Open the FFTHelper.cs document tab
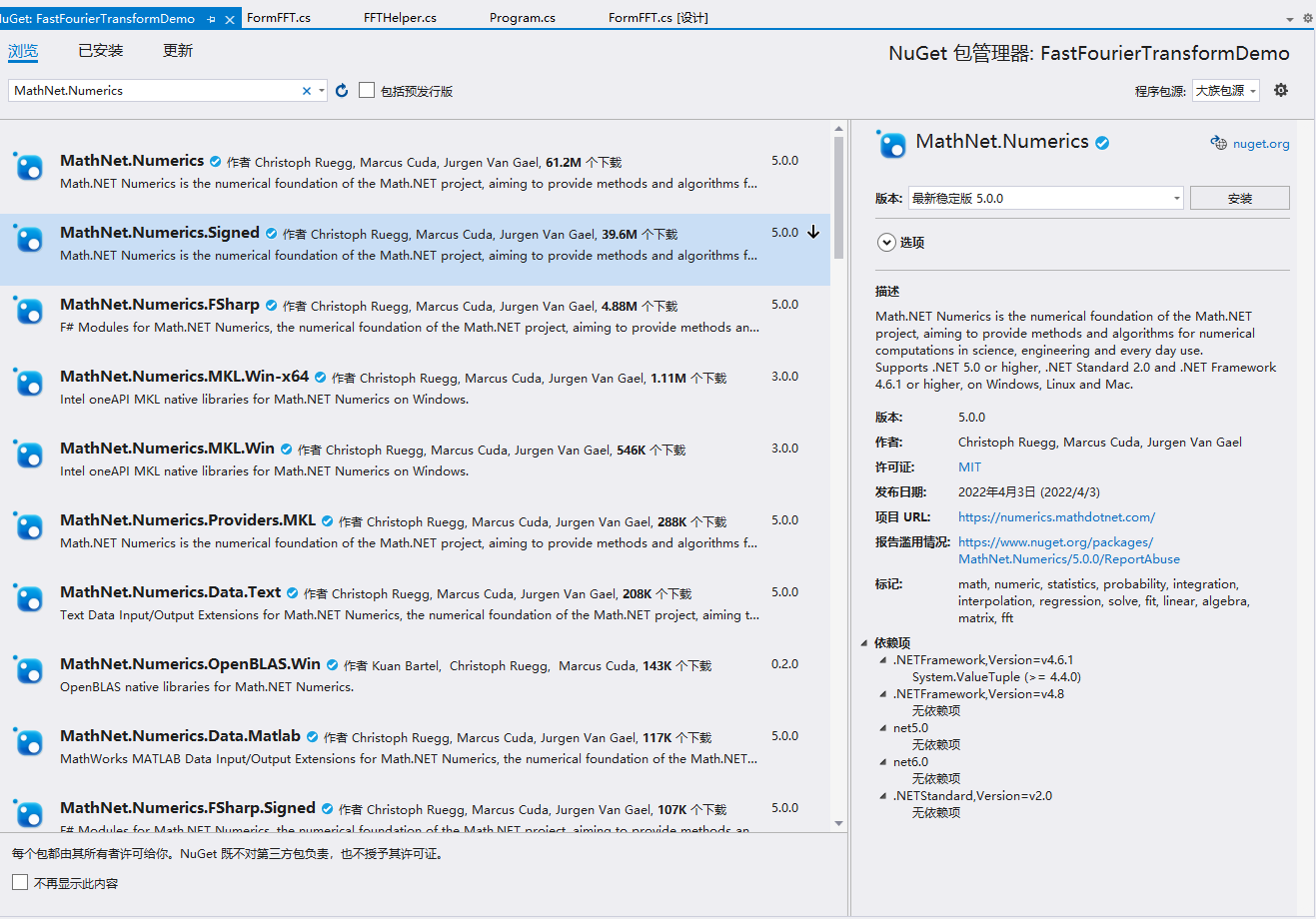 pyautogui.click(x=400, y=18)
